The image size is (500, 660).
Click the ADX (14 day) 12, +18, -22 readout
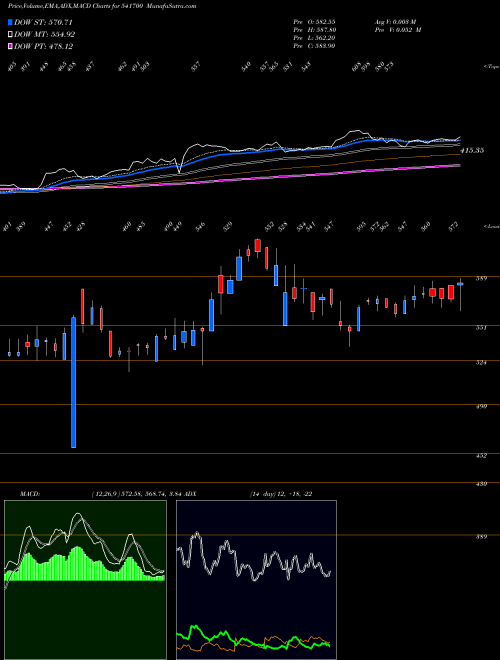tap(248, 494)
